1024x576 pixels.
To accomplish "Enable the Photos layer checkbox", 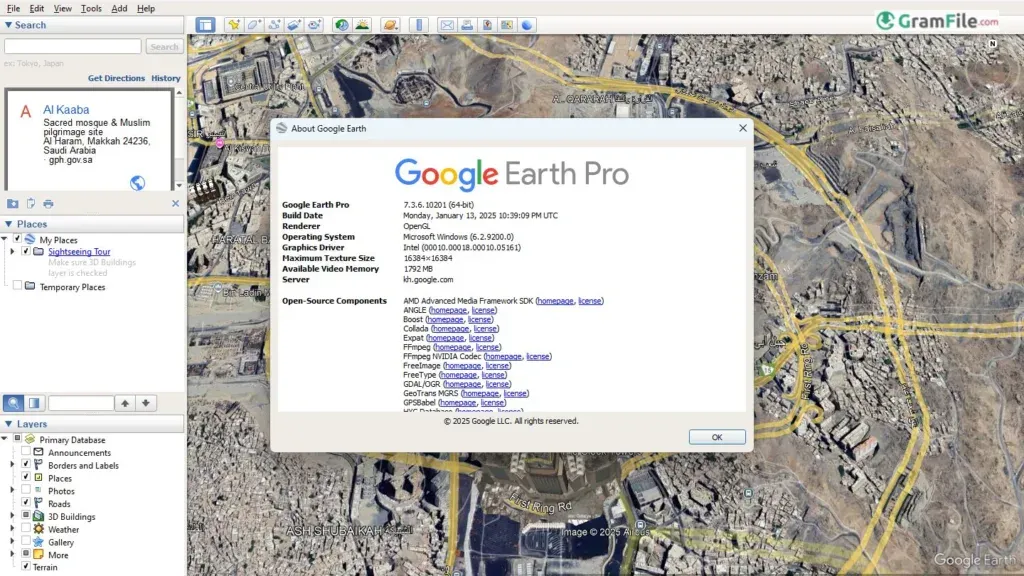I will pos(26,490).
